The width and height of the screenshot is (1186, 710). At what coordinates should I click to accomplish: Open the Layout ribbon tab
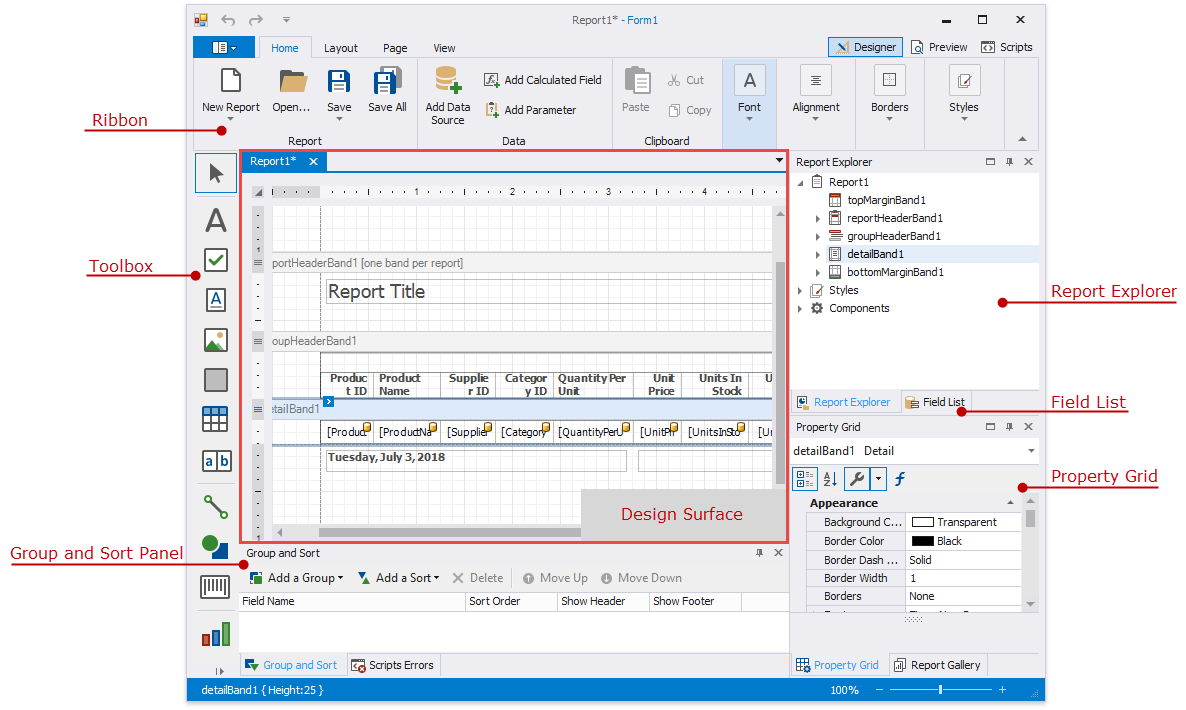pos(341,48)
